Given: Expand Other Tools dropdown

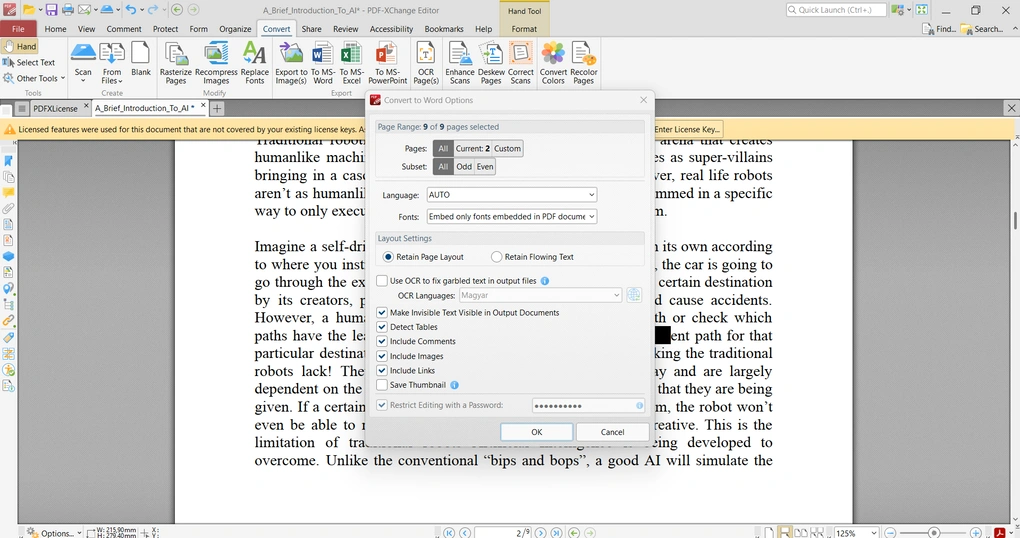Looking at the screenshot, I should coord(34,78).
